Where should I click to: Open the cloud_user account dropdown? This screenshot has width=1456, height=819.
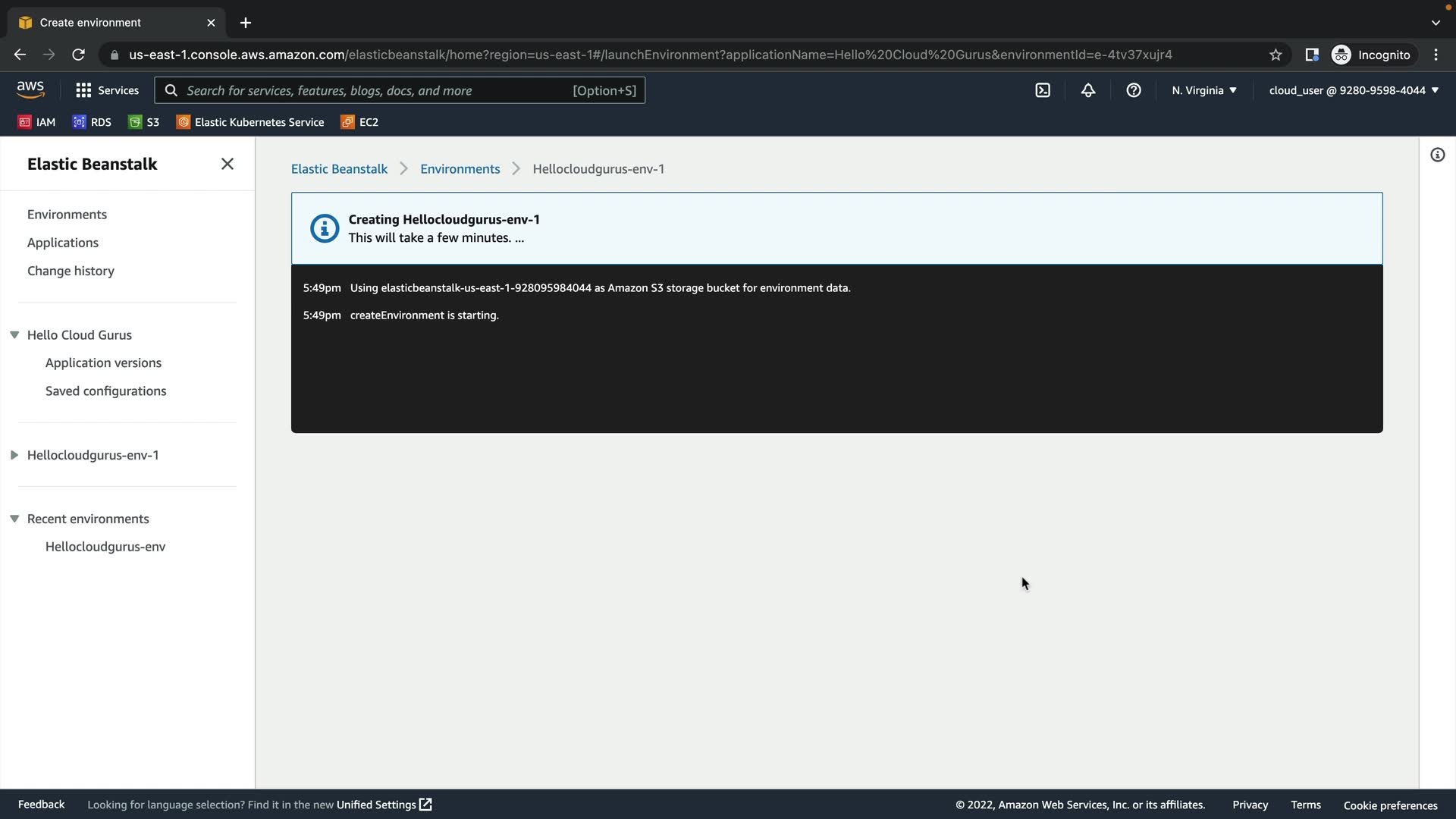pyautogui.click(x=1354, y=90)
